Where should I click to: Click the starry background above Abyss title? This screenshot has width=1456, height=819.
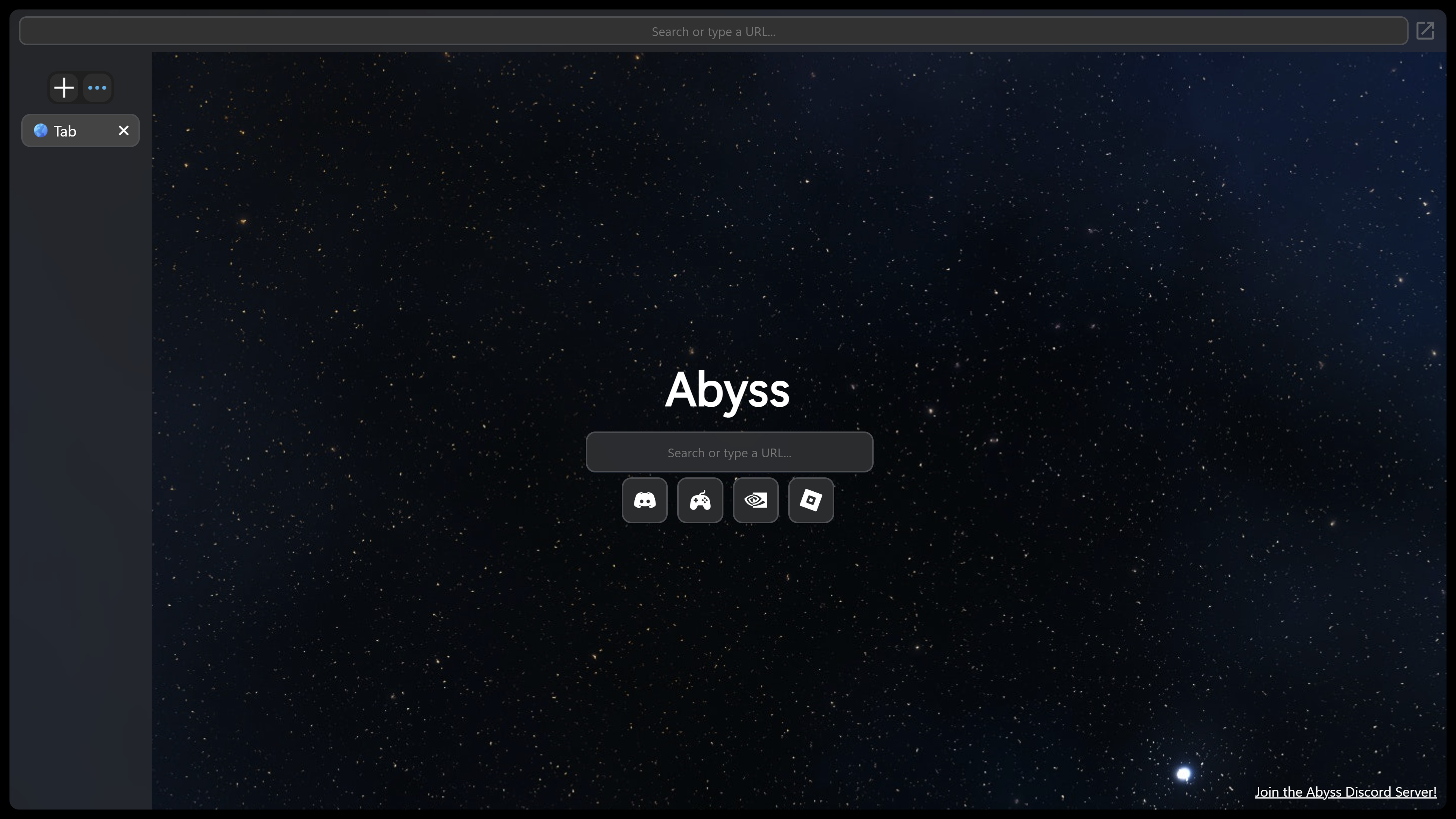coord(727,226)
